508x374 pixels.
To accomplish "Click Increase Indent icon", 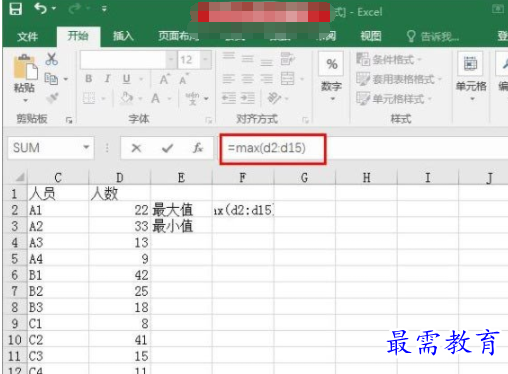I will coord(248,98).
